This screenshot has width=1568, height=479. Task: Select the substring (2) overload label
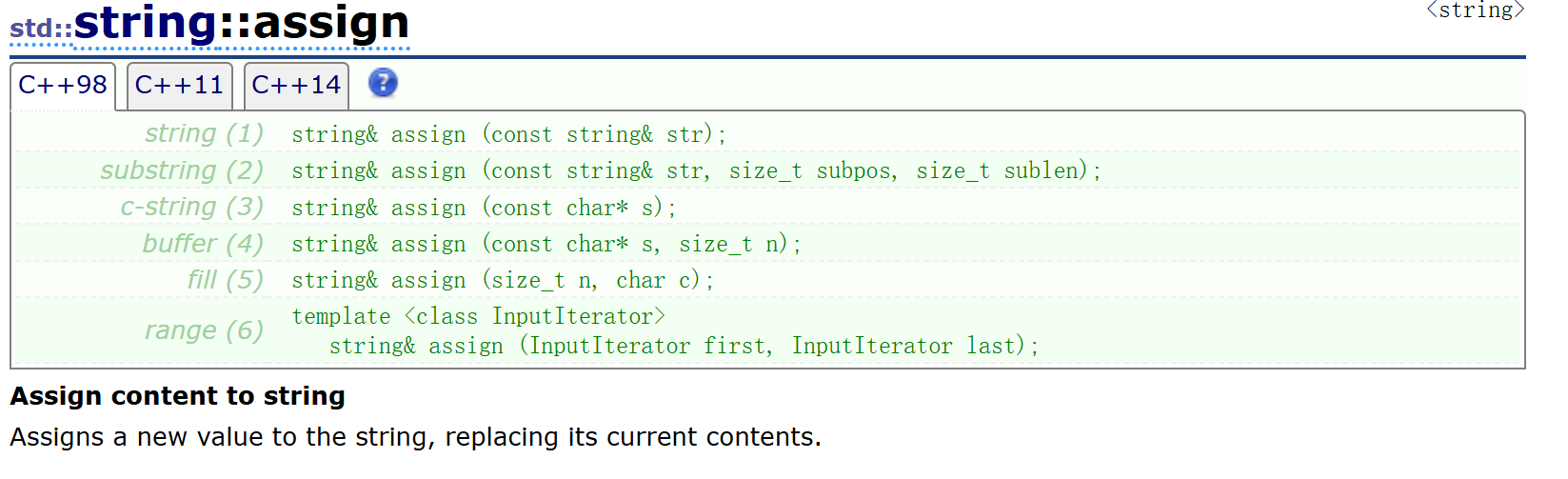(x=182, y=170)
